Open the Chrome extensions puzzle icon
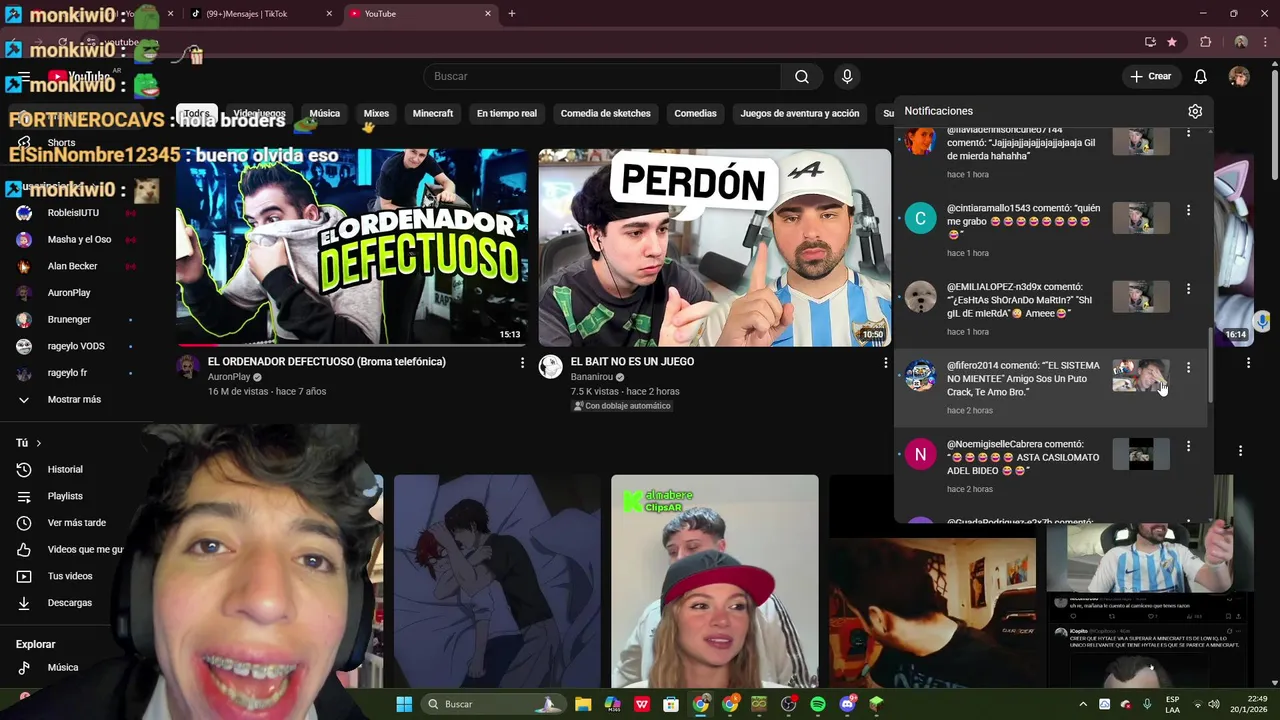 1205,42
